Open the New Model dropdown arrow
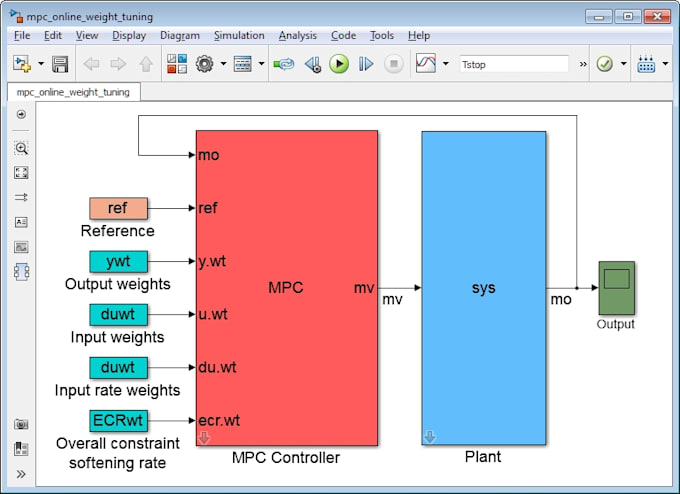 pos(41,64)
